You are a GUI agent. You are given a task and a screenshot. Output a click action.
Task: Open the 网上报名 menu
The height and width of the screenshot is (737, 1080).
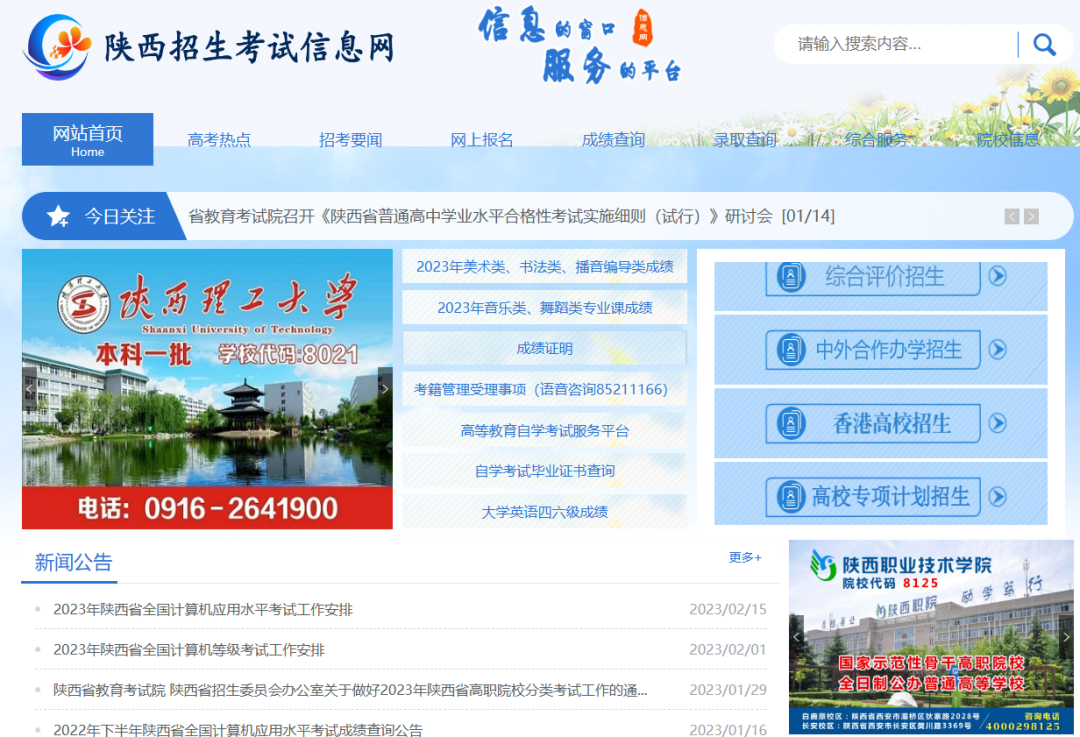tap(482, 140)
